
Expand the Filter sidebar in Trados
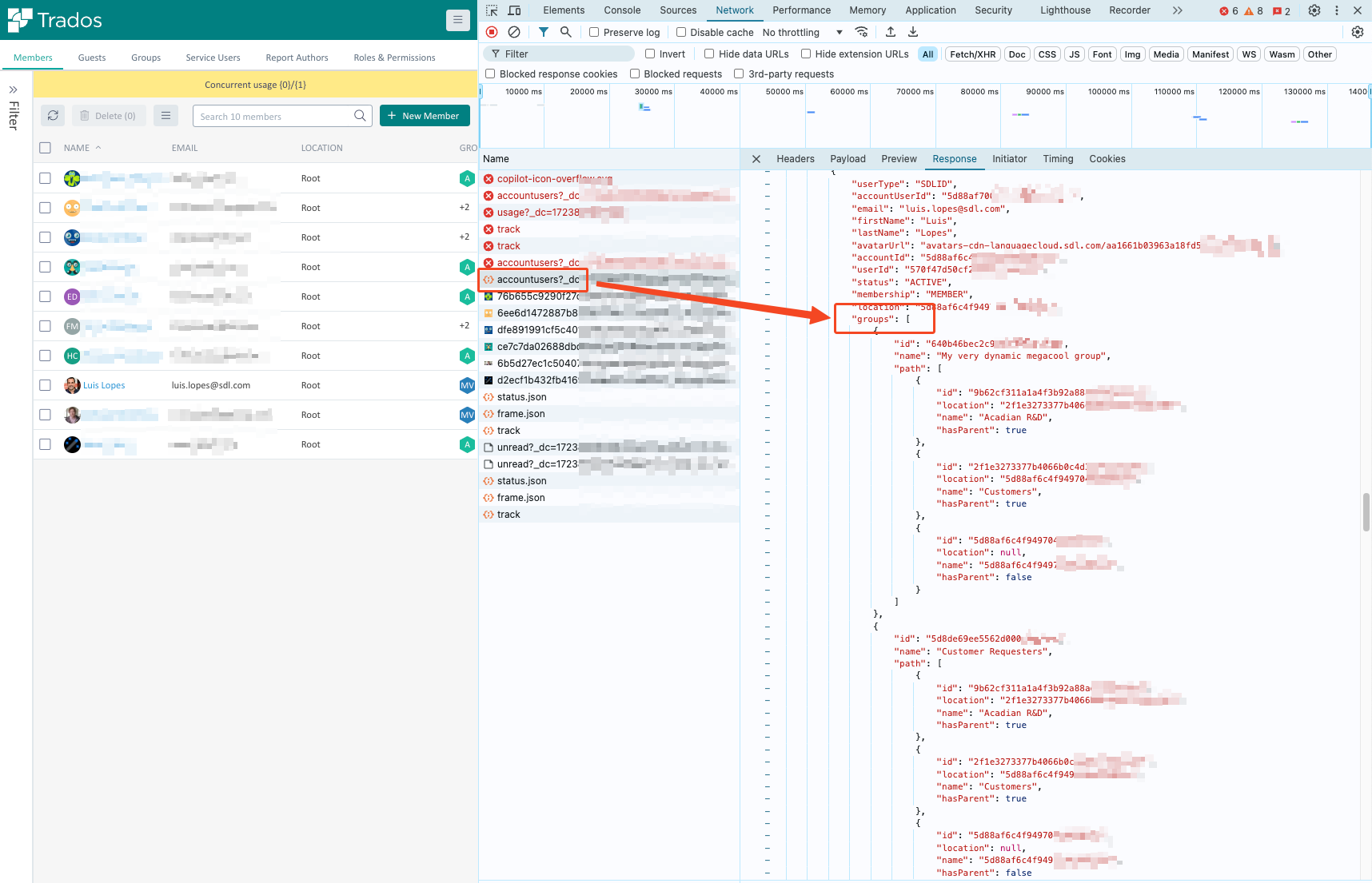tap(13, 89)
